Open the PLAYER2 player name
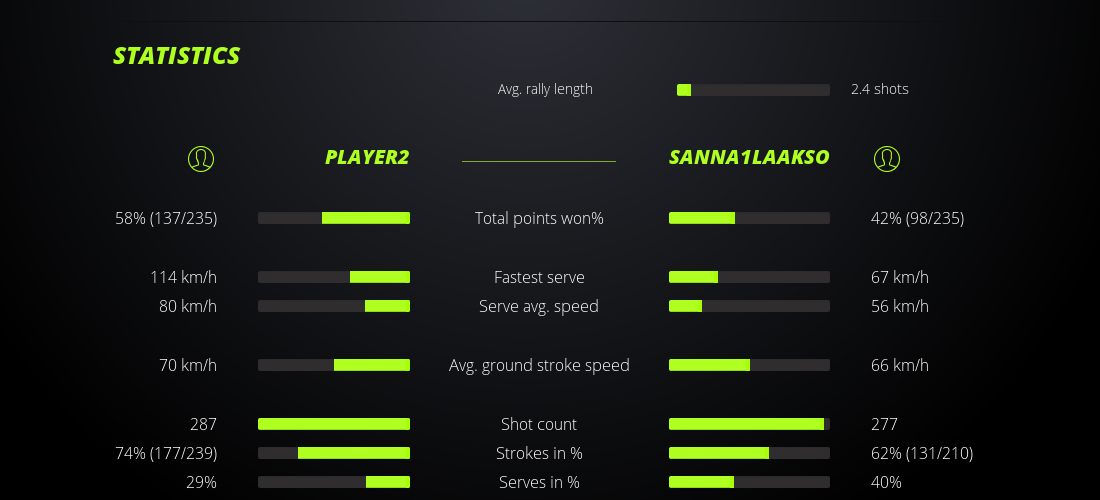 (367, 157)
